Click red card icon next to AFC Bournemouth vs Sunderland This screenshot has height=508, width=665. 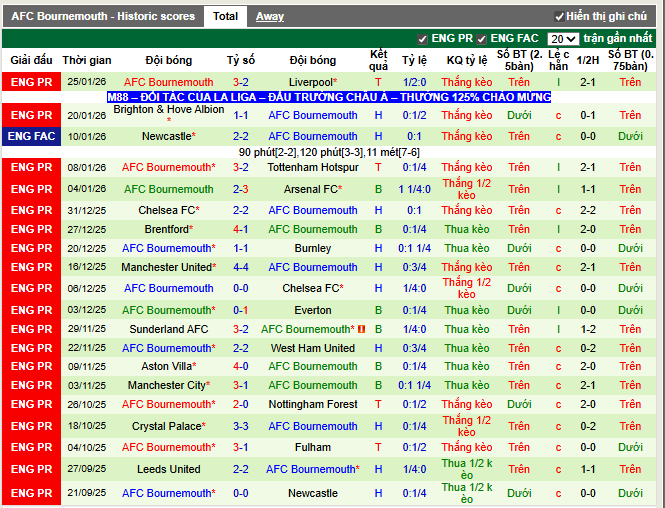tap(361, 329)
